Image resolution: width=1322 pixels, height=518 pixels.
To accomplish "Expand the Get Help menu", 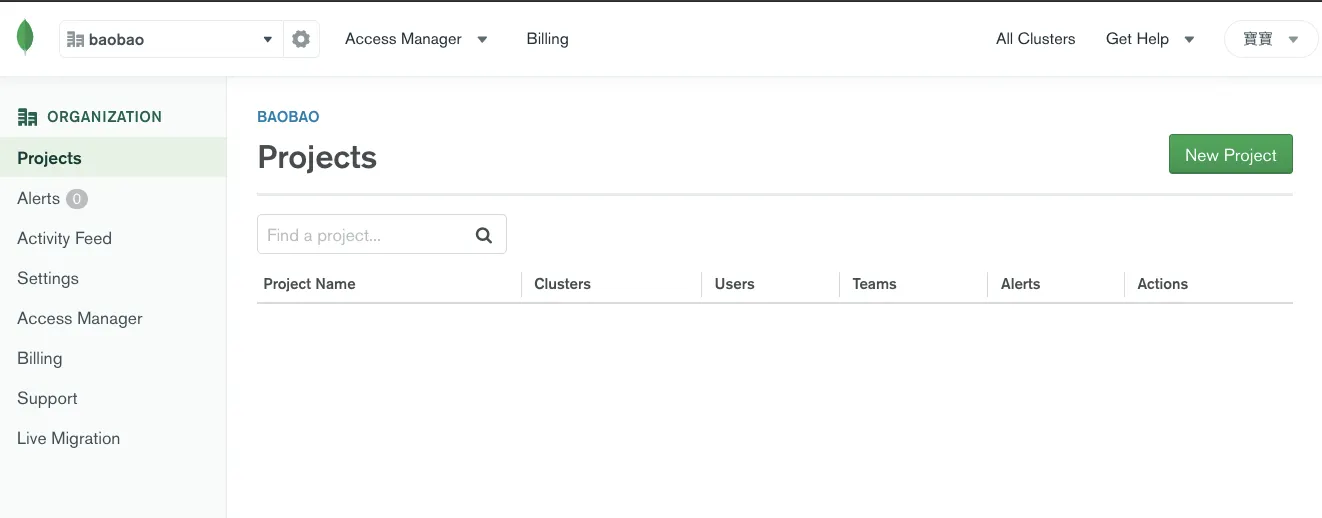I will click(1150, 39).
